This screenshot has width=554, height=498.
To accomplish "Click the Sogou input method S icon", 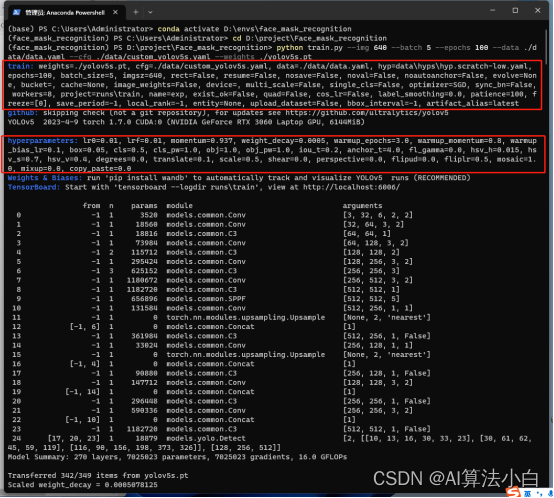I will [x=513, y=492].
